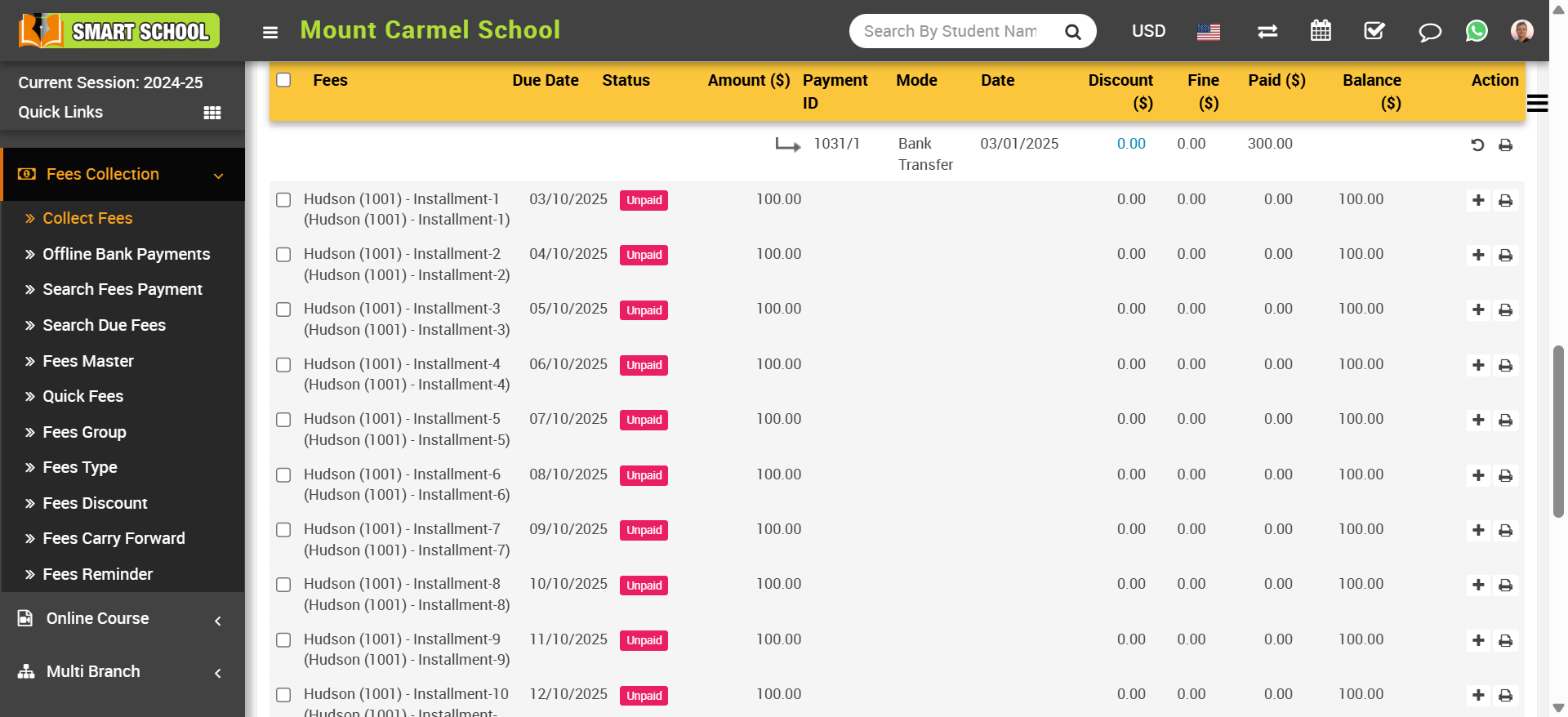
Task: Click the Smart School logo
Action: coord(119,31)
